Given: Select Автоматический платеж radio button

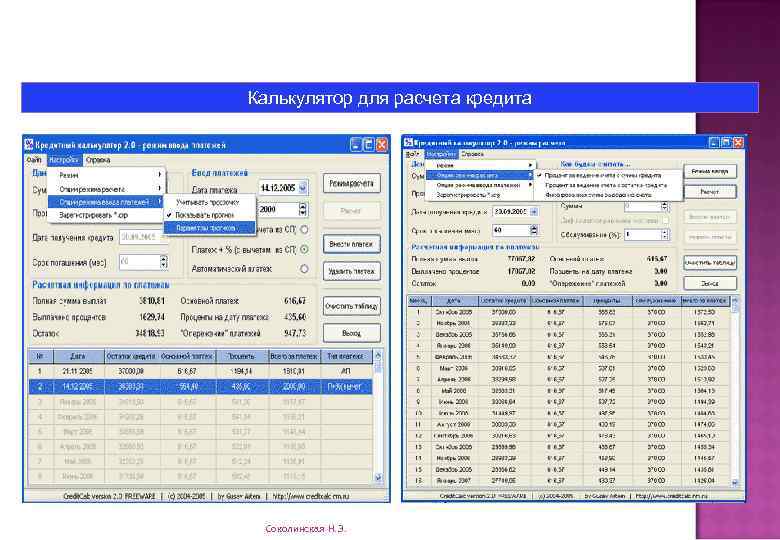Looking at the screenshot, I should pos(304,269).
